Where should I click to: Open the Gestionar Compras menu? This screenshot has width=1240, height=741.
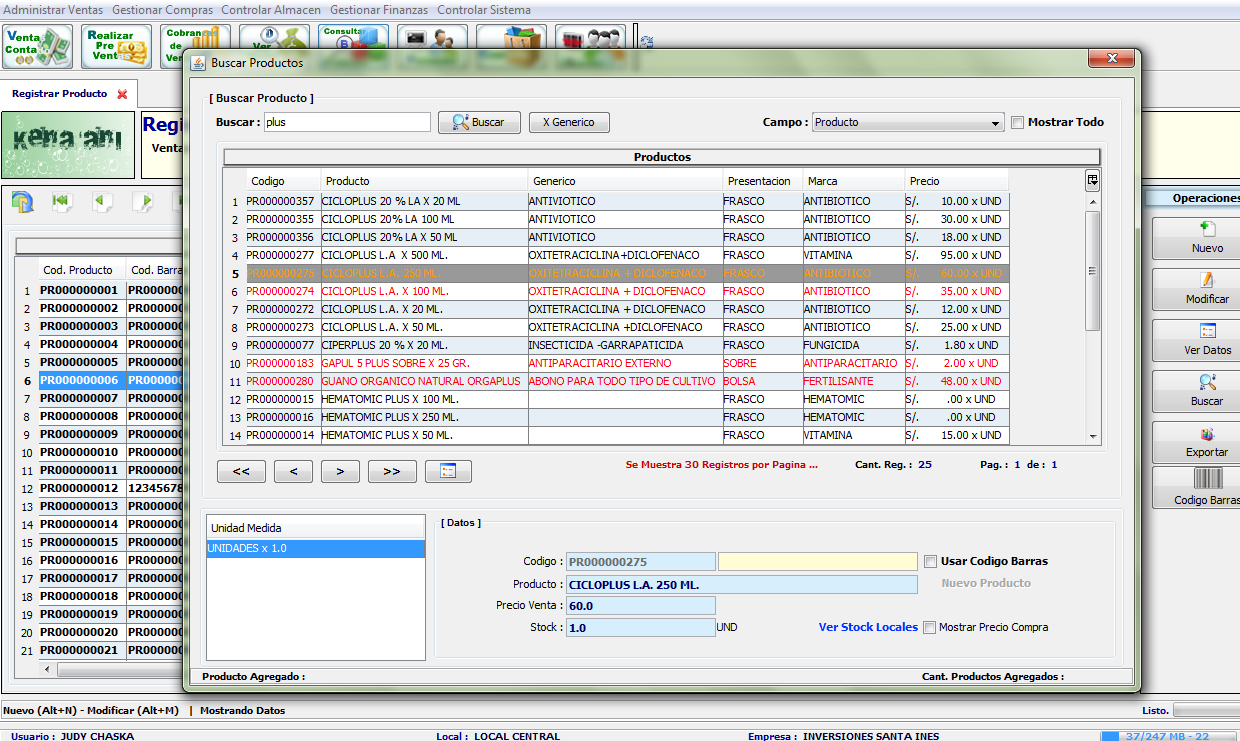162,10
